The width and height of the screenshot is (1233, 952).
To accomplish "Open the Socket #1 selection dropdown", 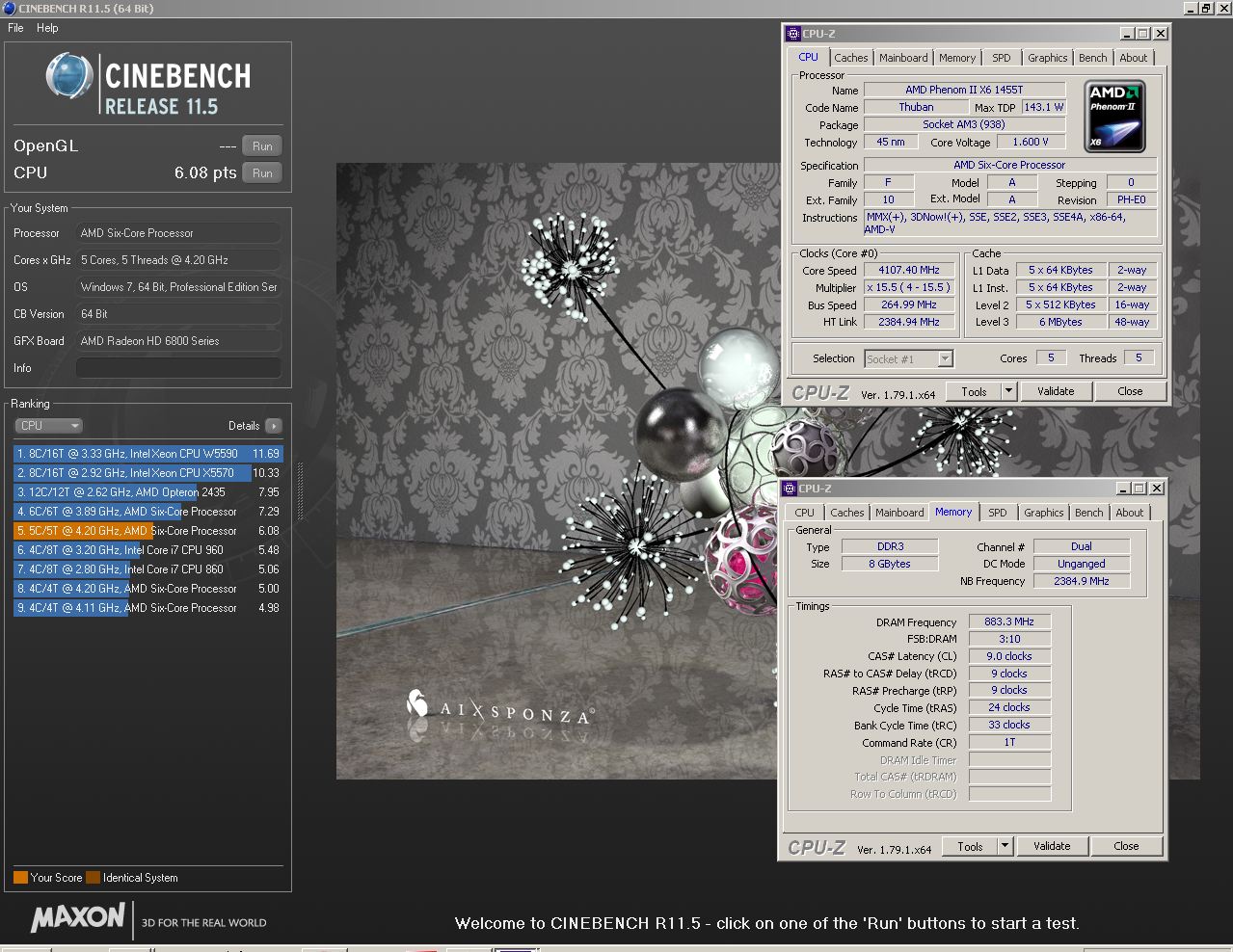I will [909, 359].
